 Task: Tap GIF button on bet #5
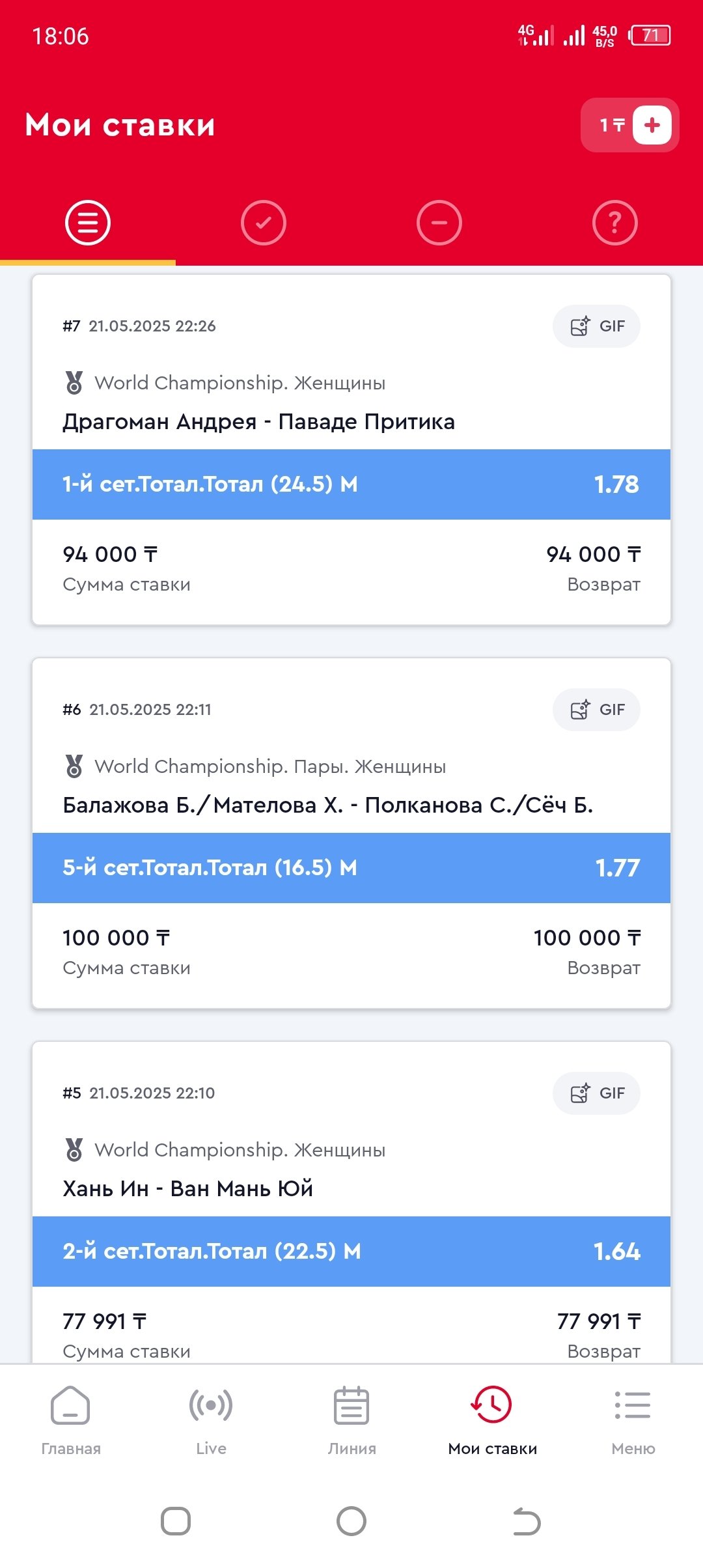[x=596, y=1093]
